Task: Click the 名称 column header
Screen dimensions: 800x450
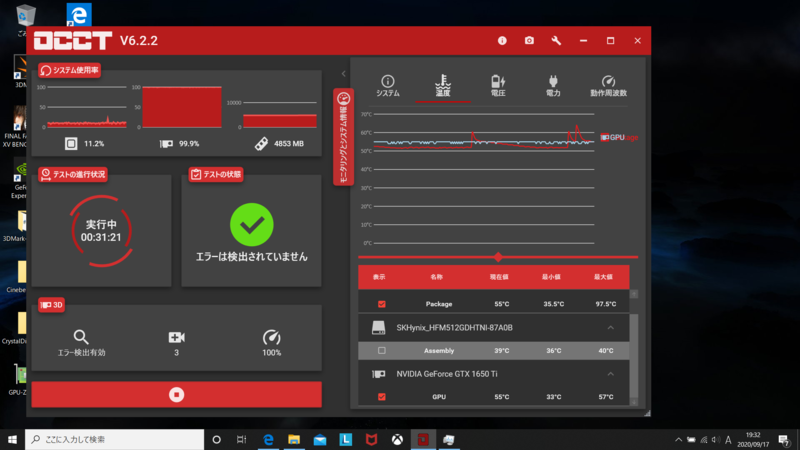Action: (x=437, y=277)
